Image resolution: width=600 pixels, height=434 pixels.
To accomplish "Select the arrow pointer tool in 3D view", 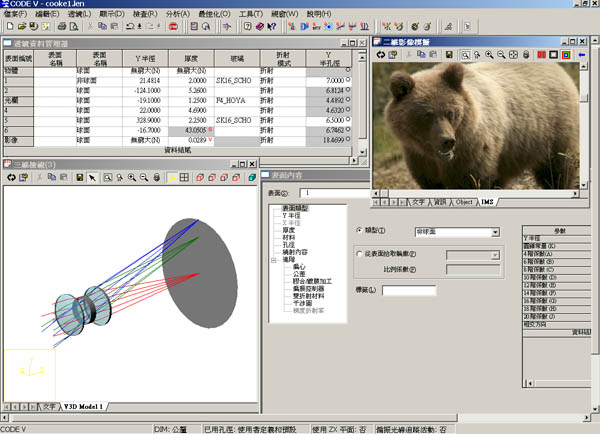I will coord(92,177).
